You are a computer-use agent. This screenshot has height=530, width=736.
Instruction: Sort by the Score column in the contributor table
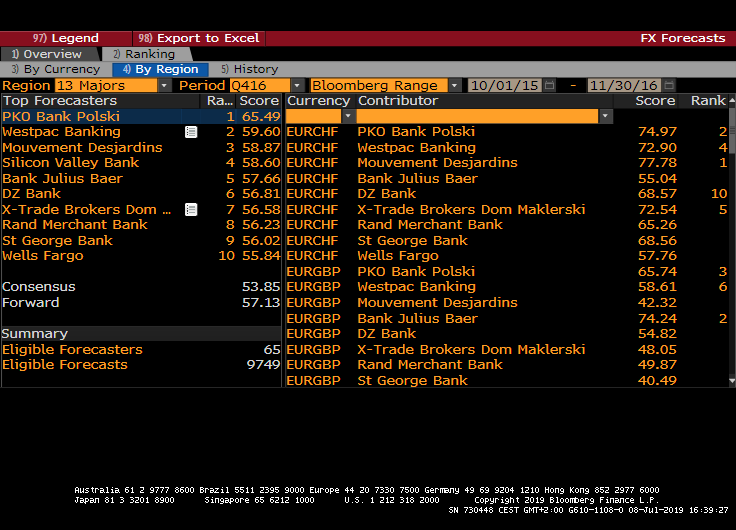click(x=655, y=101)
